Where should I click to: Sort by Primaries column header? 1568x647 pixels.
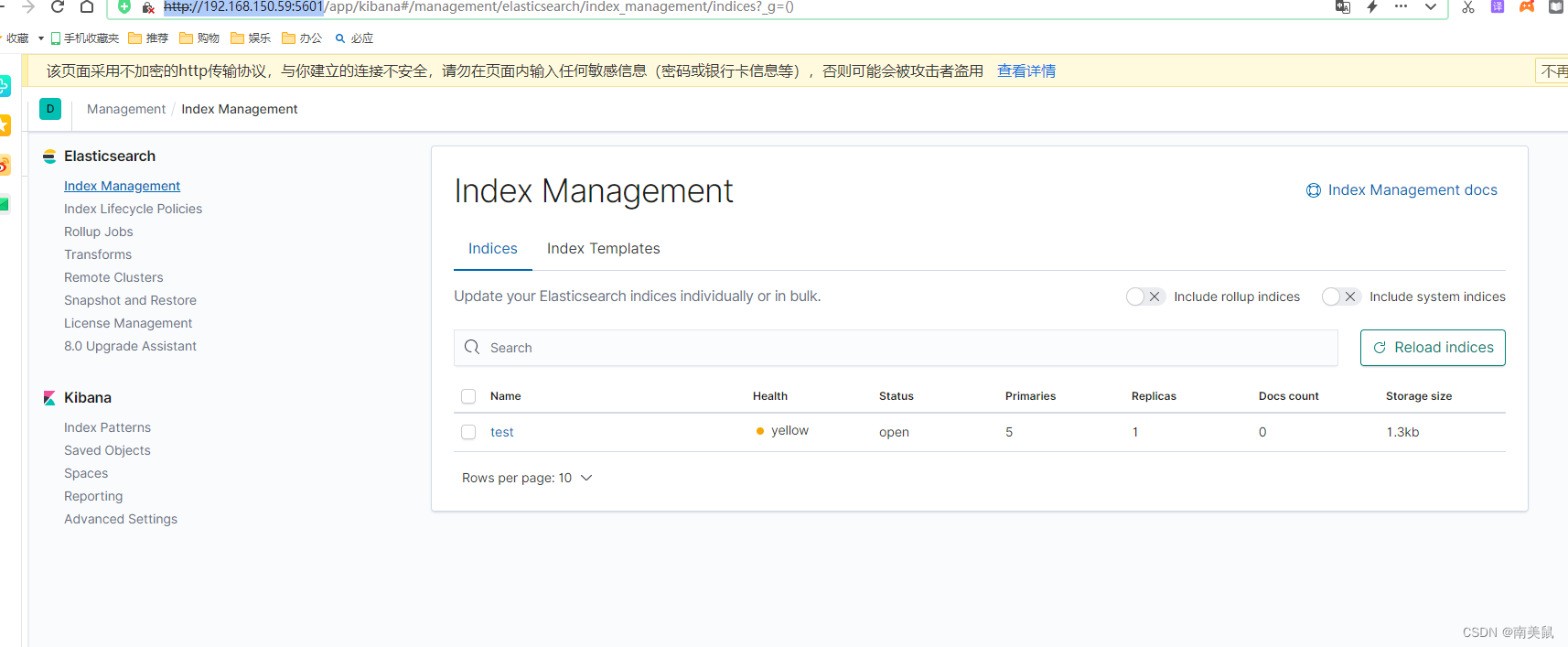[1030, 396]
